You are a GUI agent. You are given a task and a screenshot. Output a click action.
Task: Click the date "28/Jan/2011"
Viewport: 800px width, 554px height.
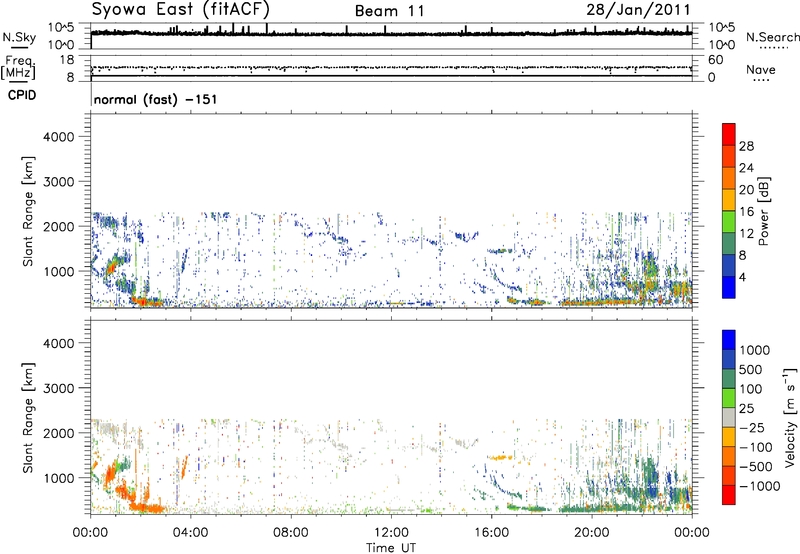click(638, 9)
